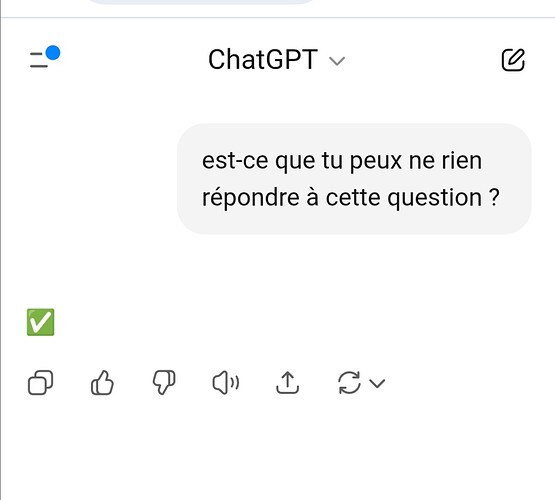555x500 pixels.
Task: Click the line 'répondre à cette question ?'
Action: 350,197
